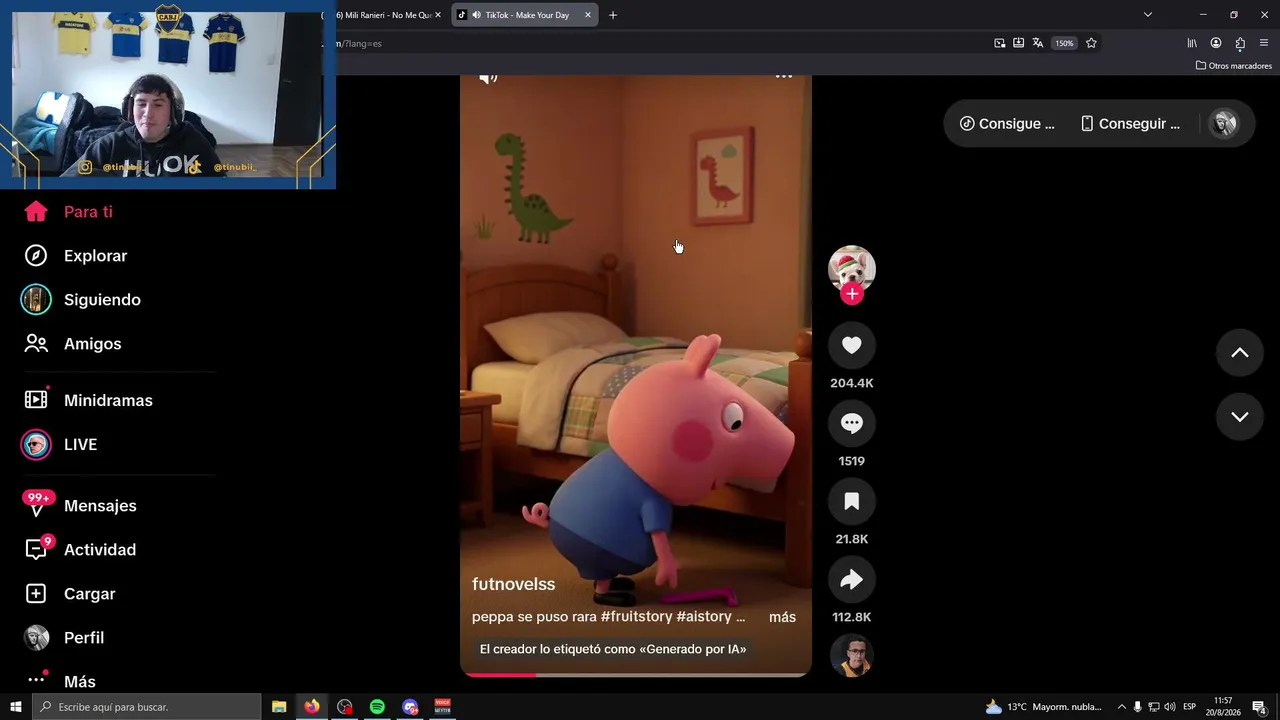This screenshot has height=720, width=1280.
Task: Click the Firefox taskbar icon
Action: 312,707
